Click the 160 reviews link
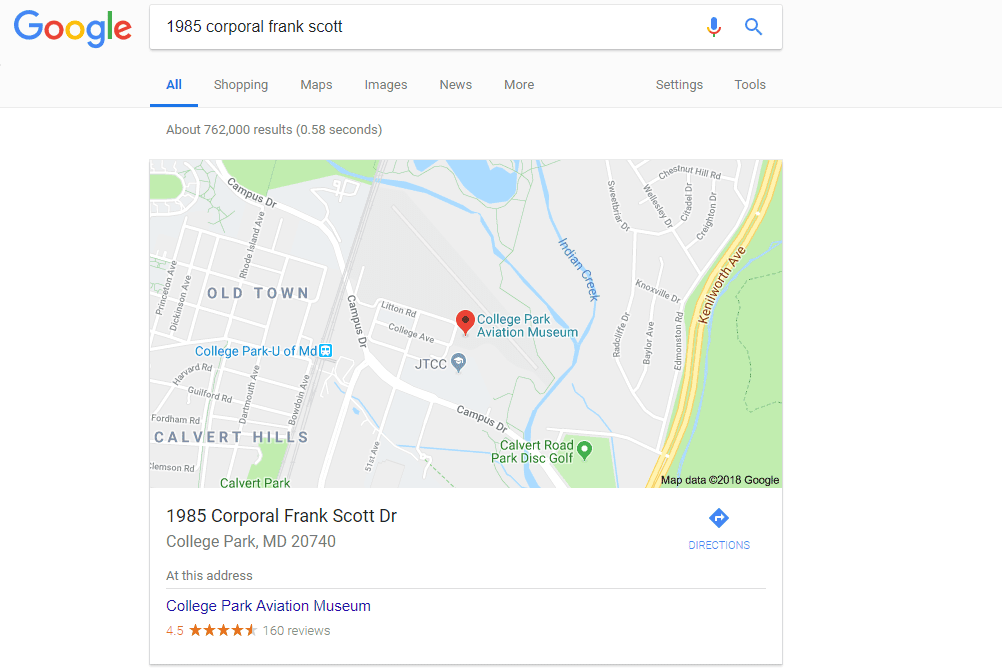This screenshot has width=1002, height=668. tap(297, 631)
